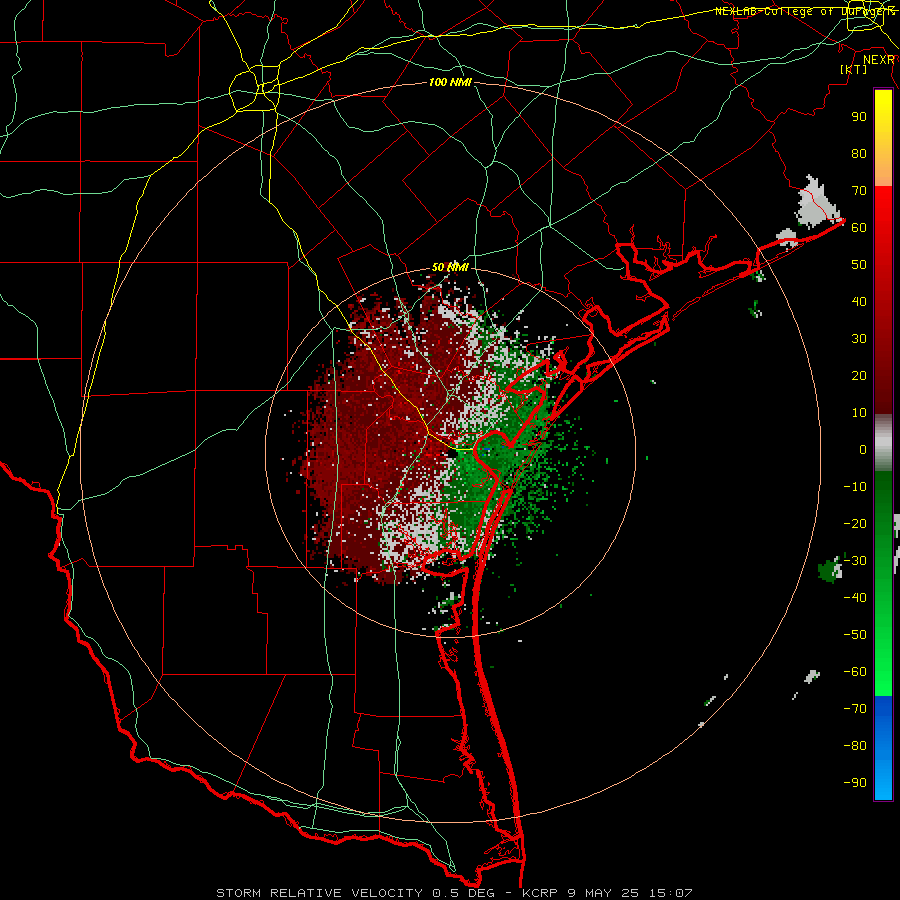Click the -40 value on velocity scale

click(x=855, y=598)
